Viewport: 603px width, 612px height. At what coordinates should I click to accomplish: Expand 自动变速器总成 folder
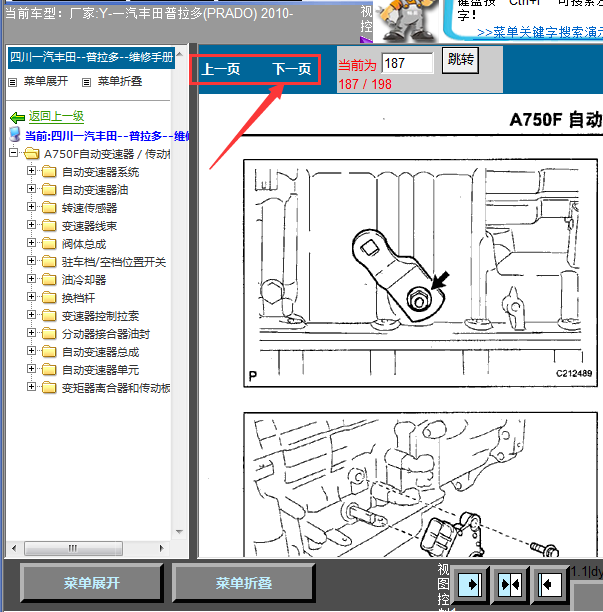[32, 350]
